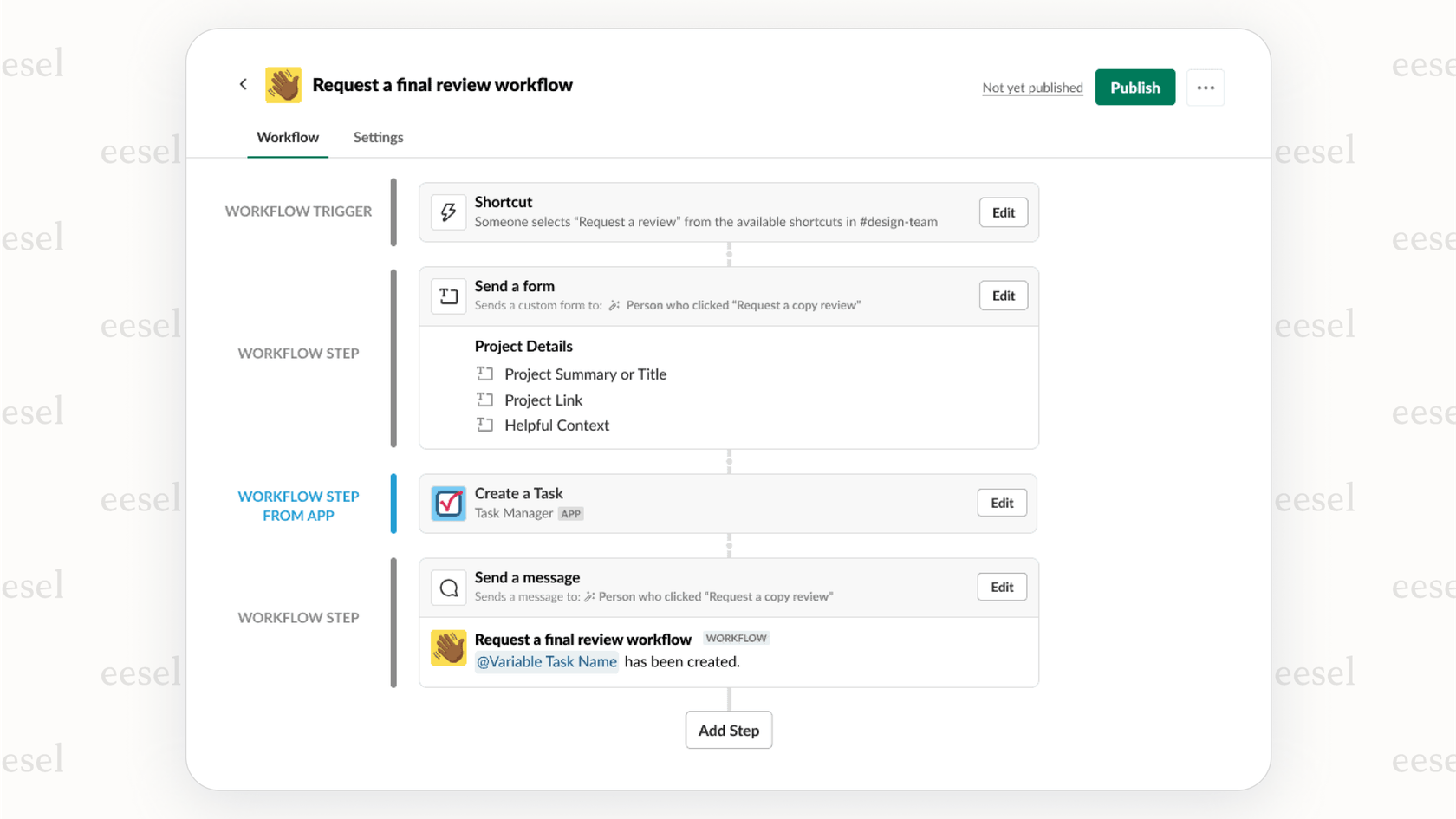Edit the Create a Task step
Screen dimensions: 1456x819
click(x=1001, y=503)
